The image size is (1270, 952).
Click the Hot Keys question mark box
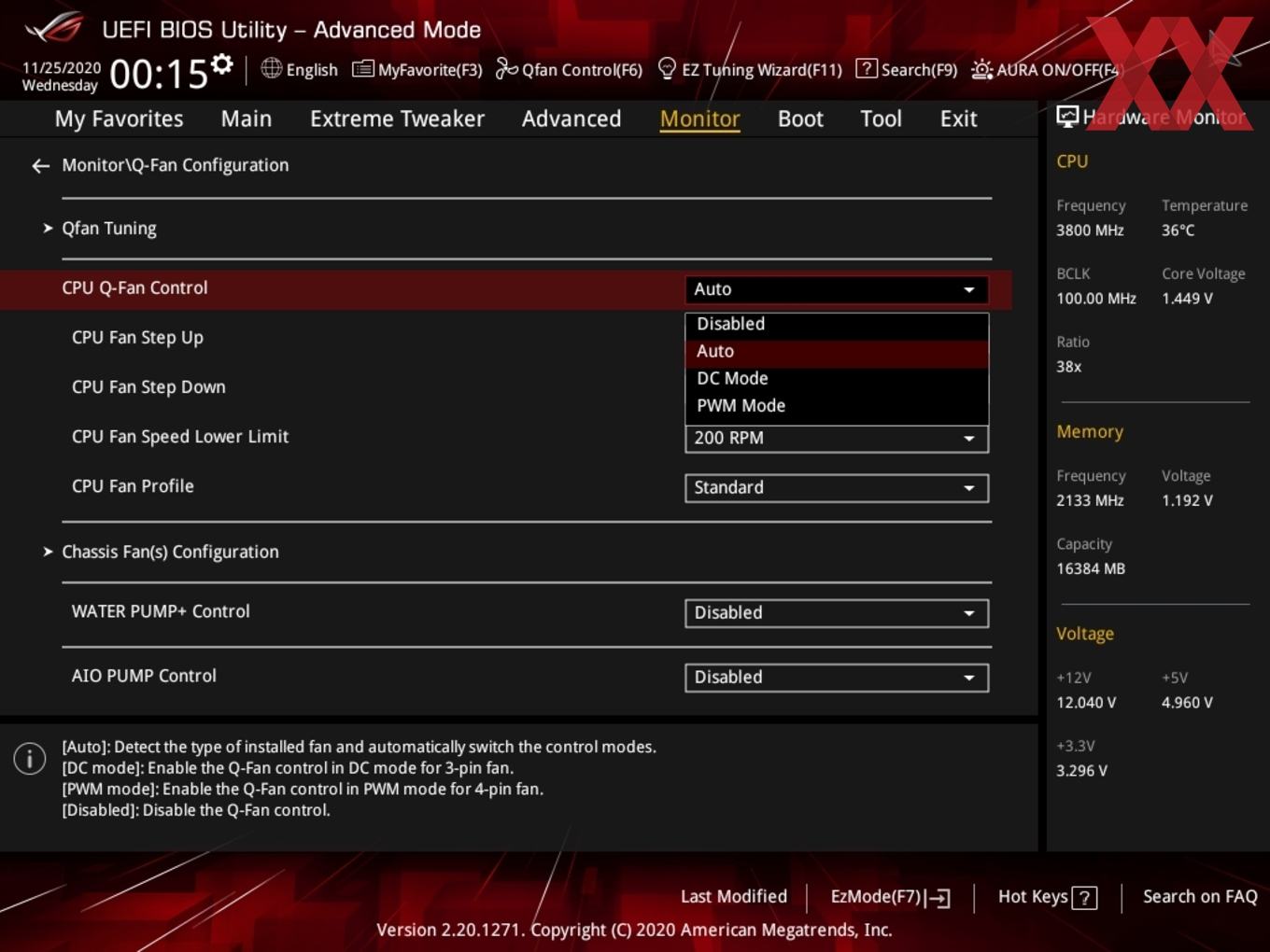1084,898
